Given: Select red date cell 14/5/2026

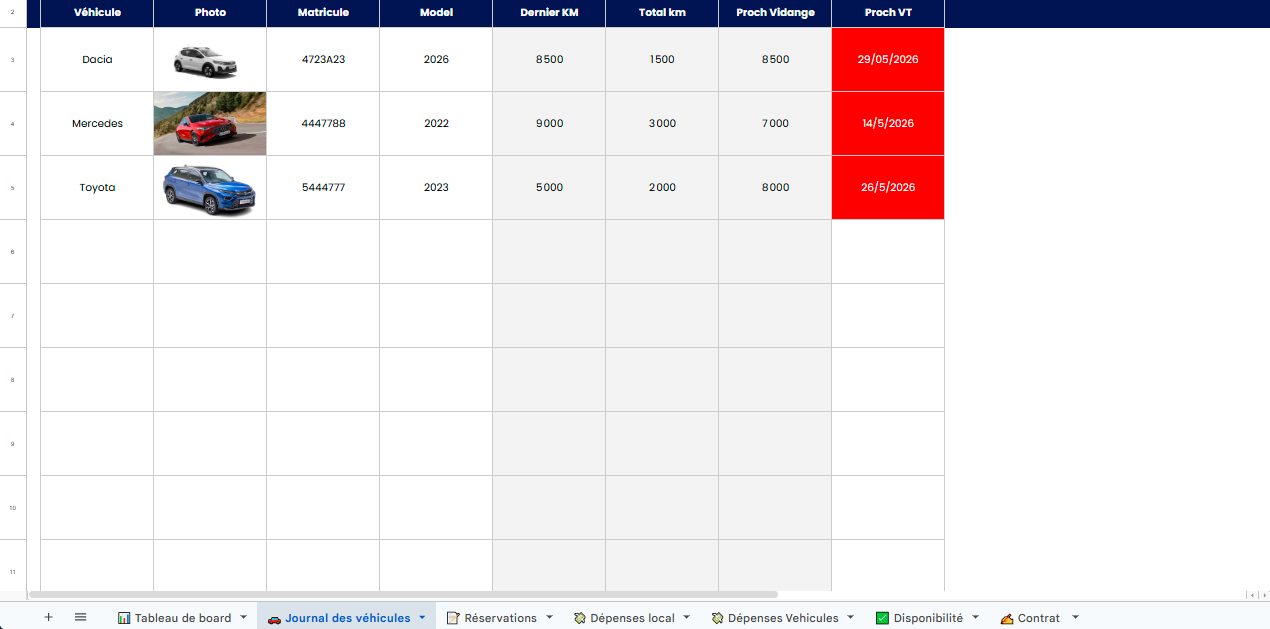Looking at the screenshot, I should (888, 124).
